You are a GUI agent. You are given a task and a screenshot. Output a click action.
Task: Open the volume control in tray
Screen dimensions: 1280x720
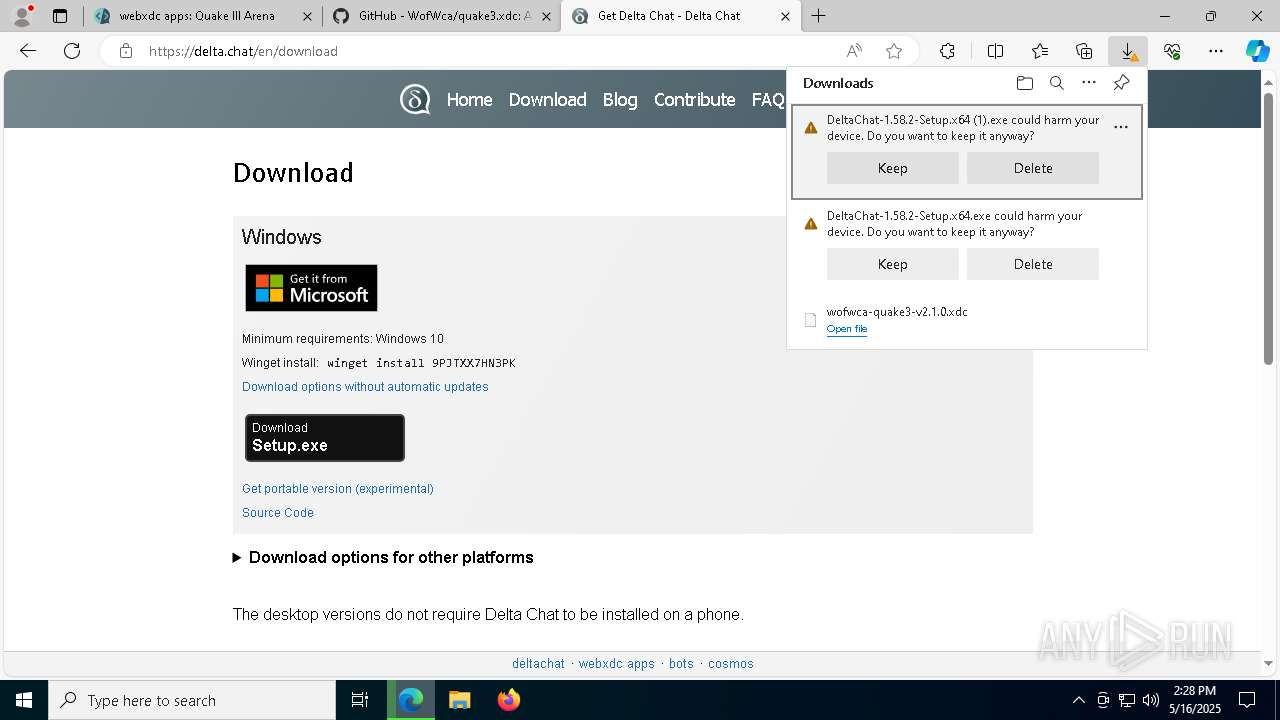(x=1150, y=700)
